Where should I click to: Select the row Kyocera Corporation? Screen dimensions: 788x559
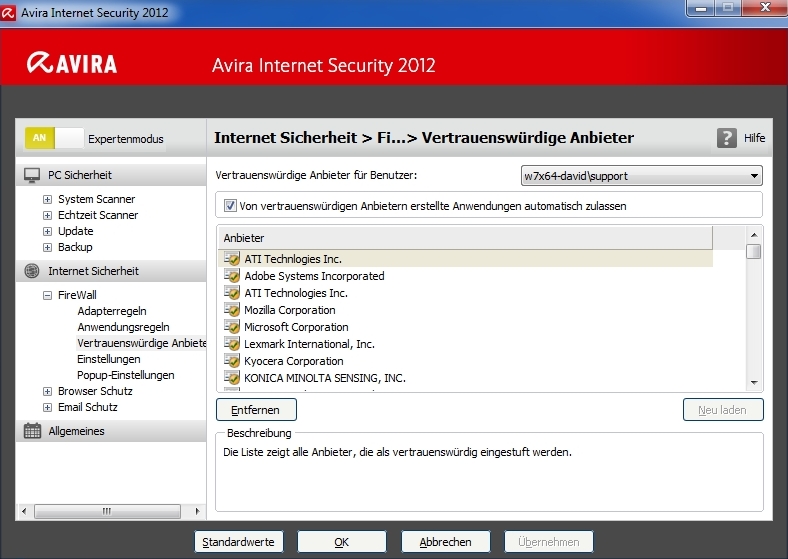(465, 361)
